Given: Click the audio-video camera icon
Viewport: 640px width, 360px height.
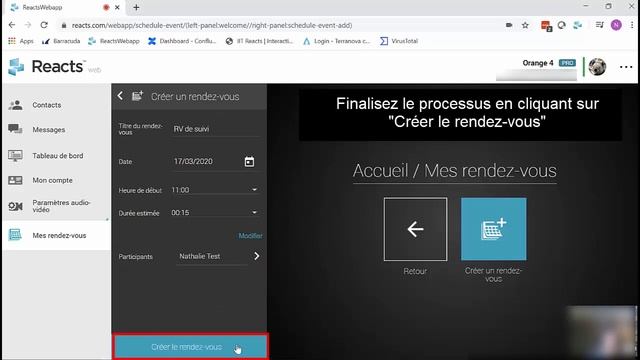Looking at the screenshot, I should 16,206.
